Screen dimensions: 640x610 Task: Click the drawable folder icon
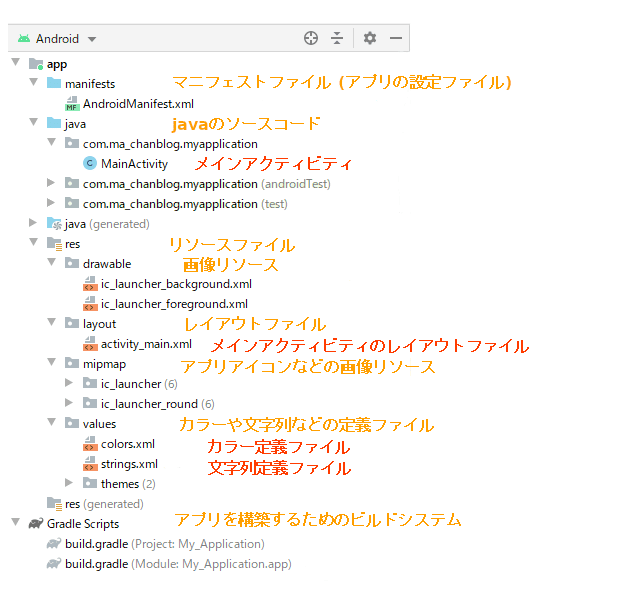point(72,263)
